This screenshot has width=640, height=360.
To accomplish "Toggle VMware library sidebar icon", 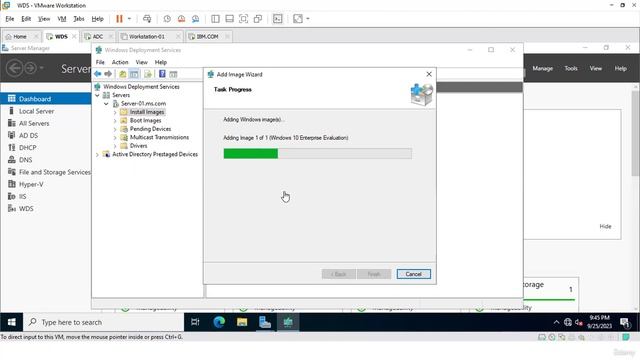I will [x=215, y=19].
